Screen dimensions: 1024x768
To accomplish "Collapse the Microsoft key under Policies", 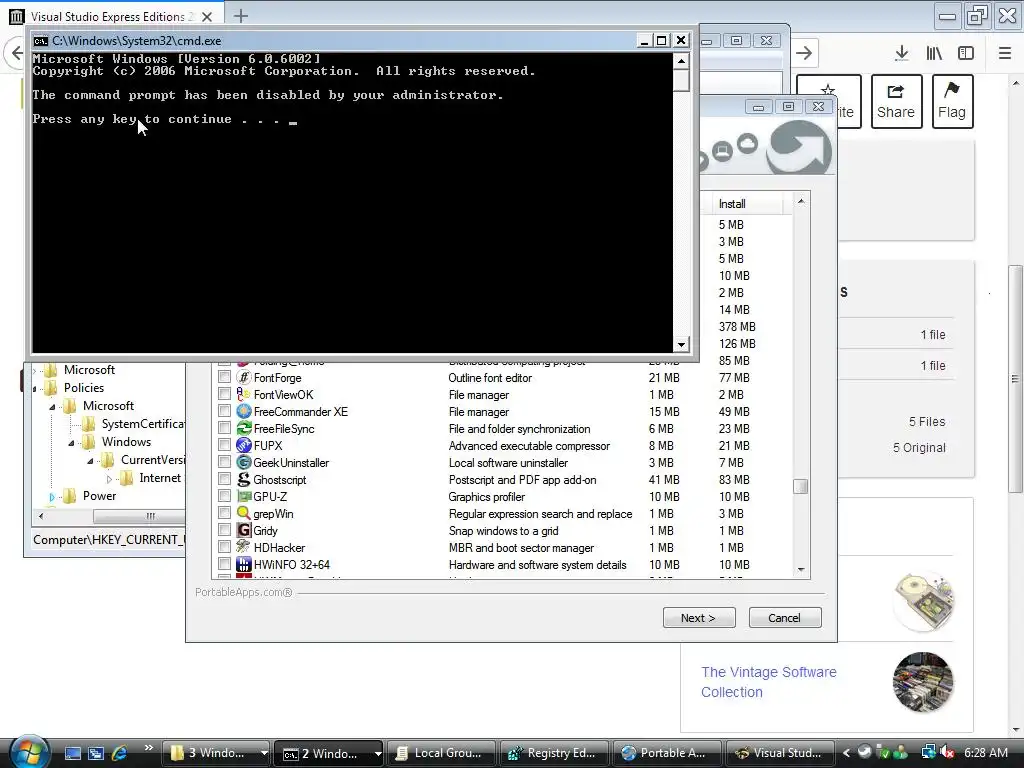I will (x=52, y=407).
